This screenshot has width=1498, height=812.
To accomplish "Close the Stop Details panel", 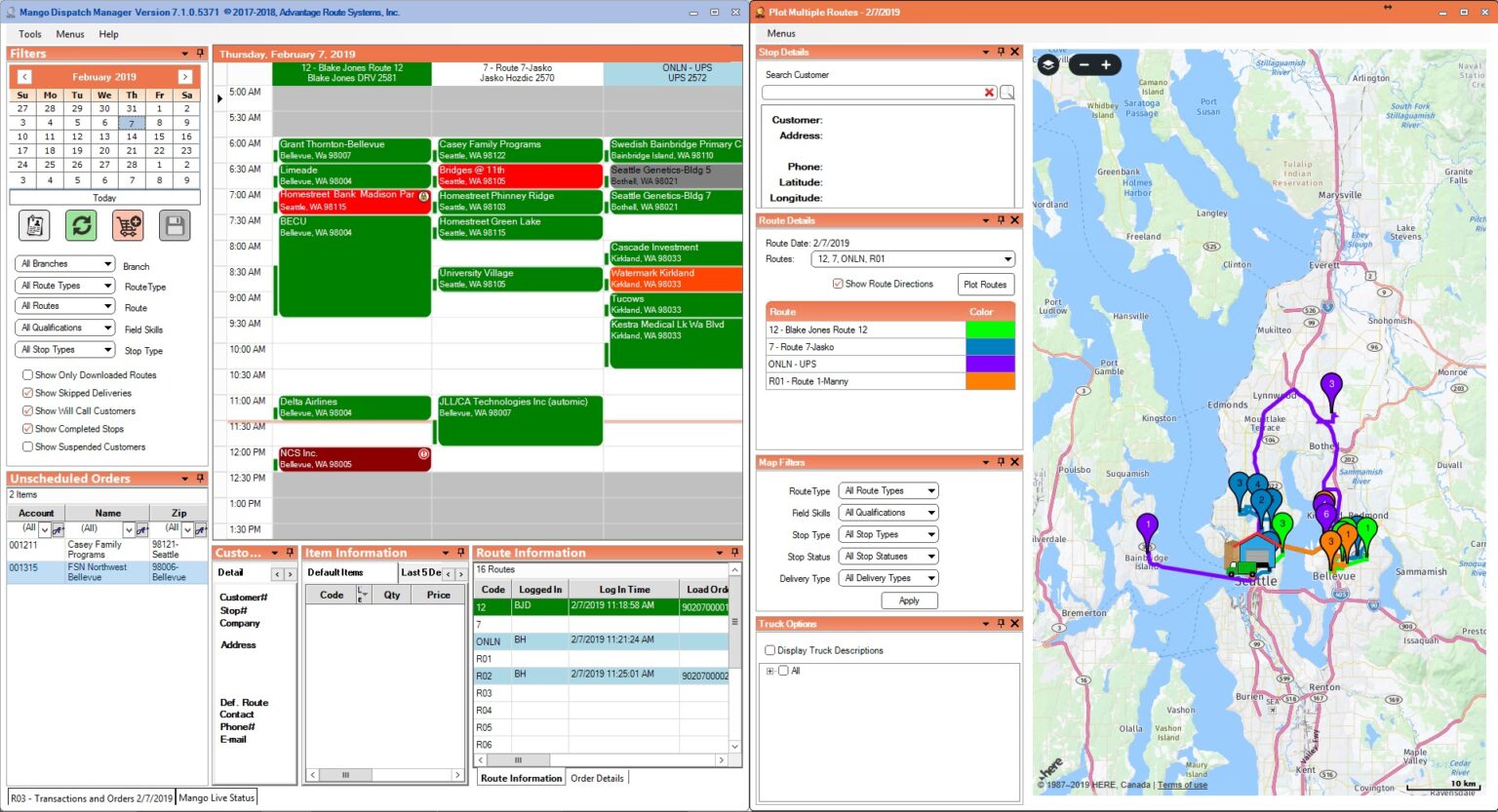I will point(1014,52).
